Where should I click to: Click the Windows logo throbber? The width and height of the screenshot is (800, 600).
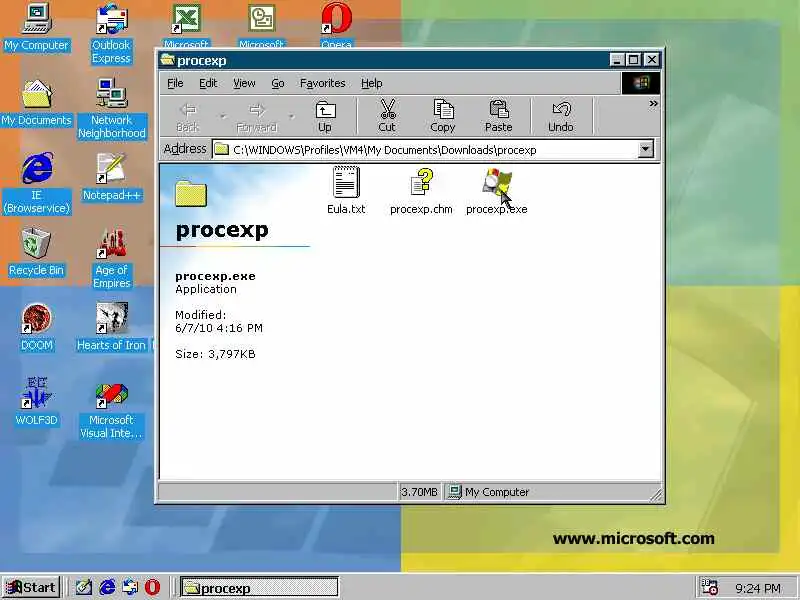click(641, 83)
